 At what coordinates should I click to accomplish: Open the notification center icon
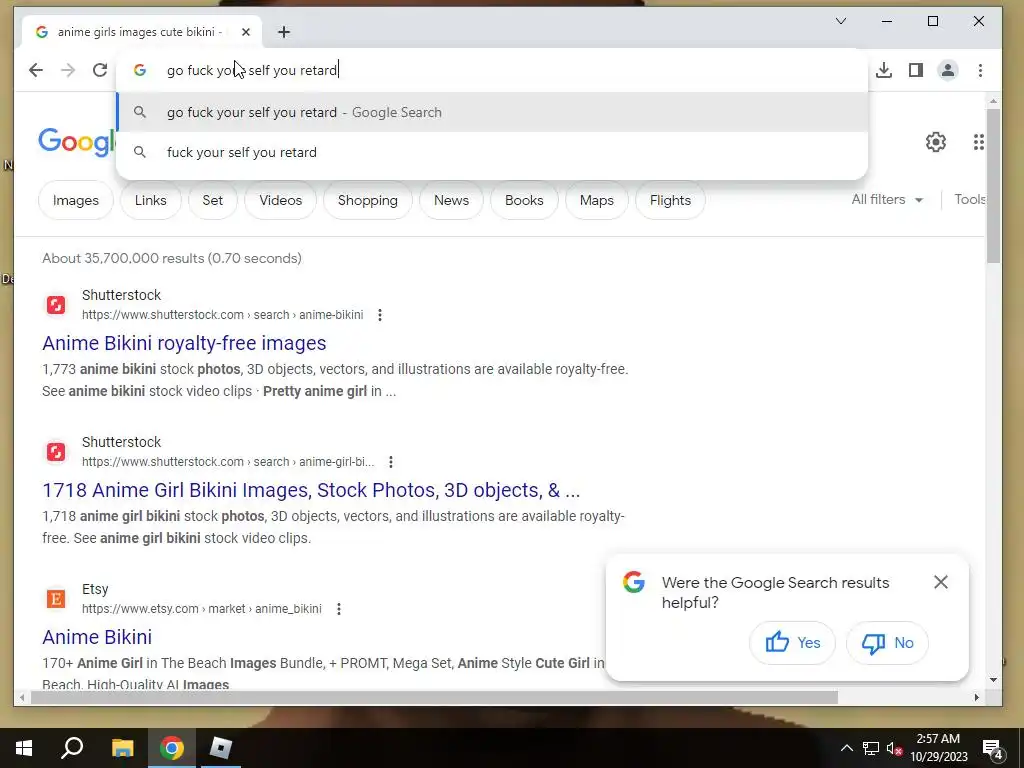coord(993,749)
